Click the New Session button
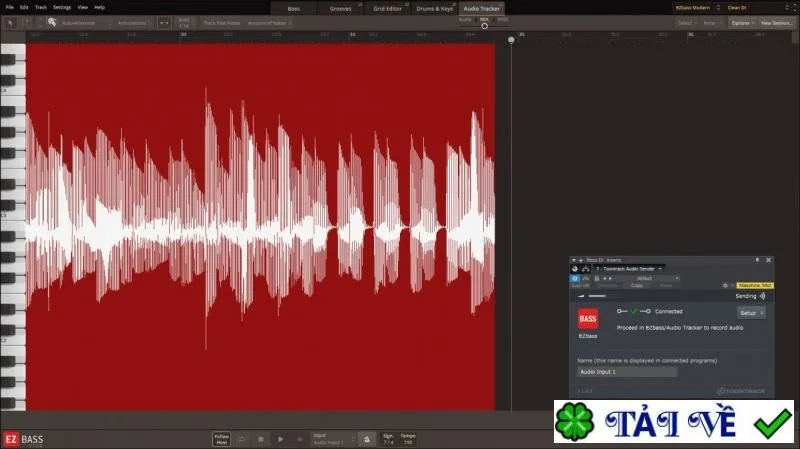800x449 pixels. (777, 23)
